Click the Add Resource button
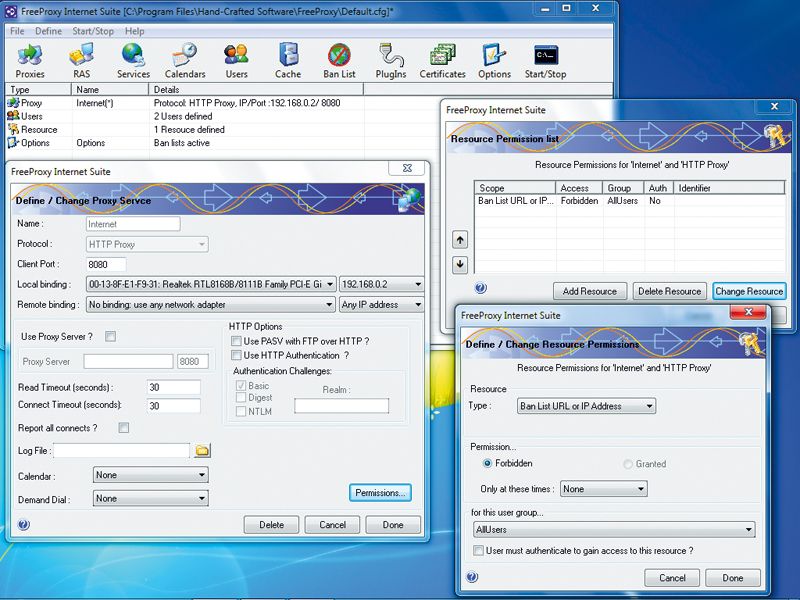Viewport: 800px width, 600px height. pos(590,291)
